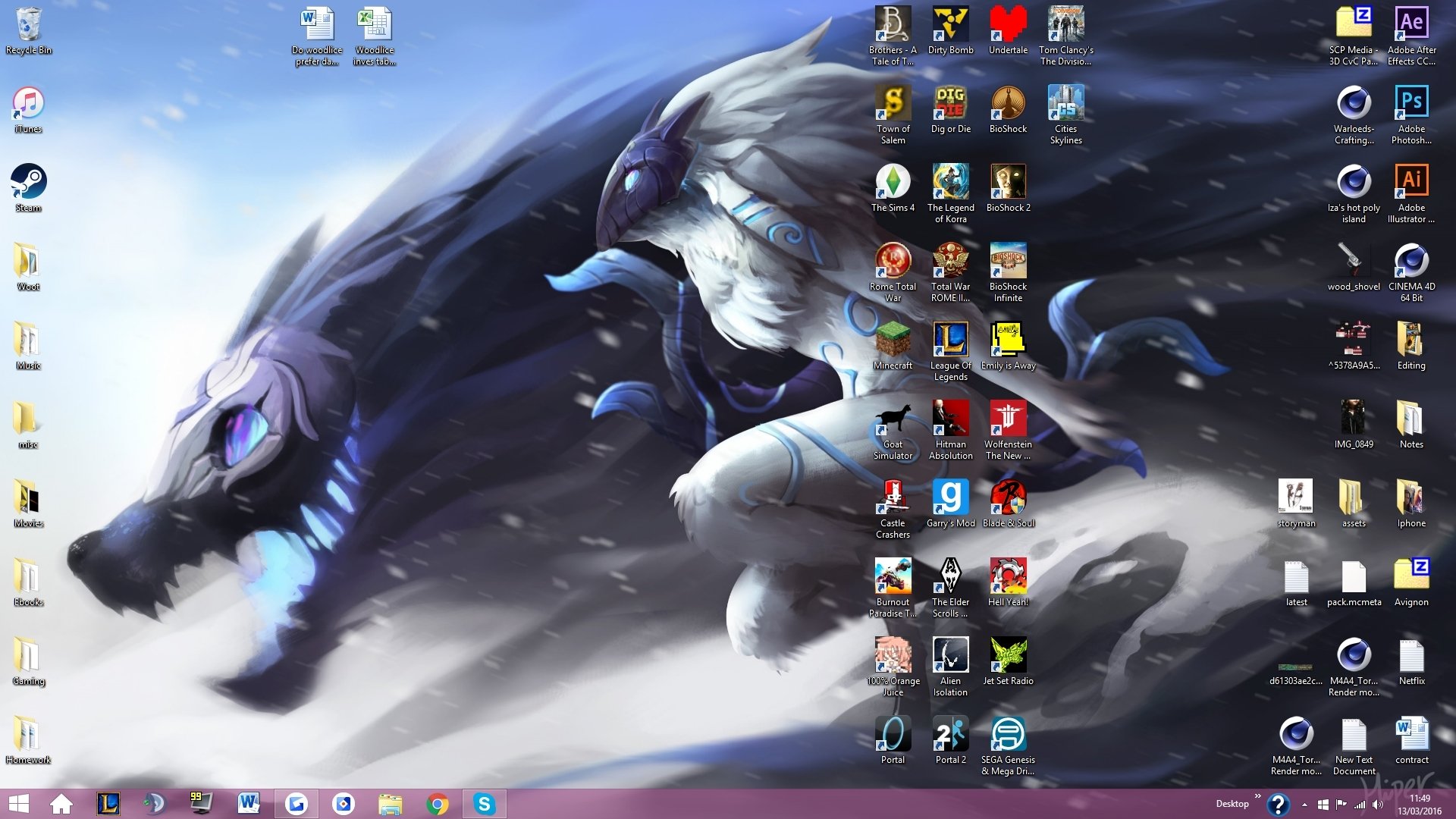Launch iTunes from the desktop
This screenshot has width=1456, height=819.
[x=28, y=111]
